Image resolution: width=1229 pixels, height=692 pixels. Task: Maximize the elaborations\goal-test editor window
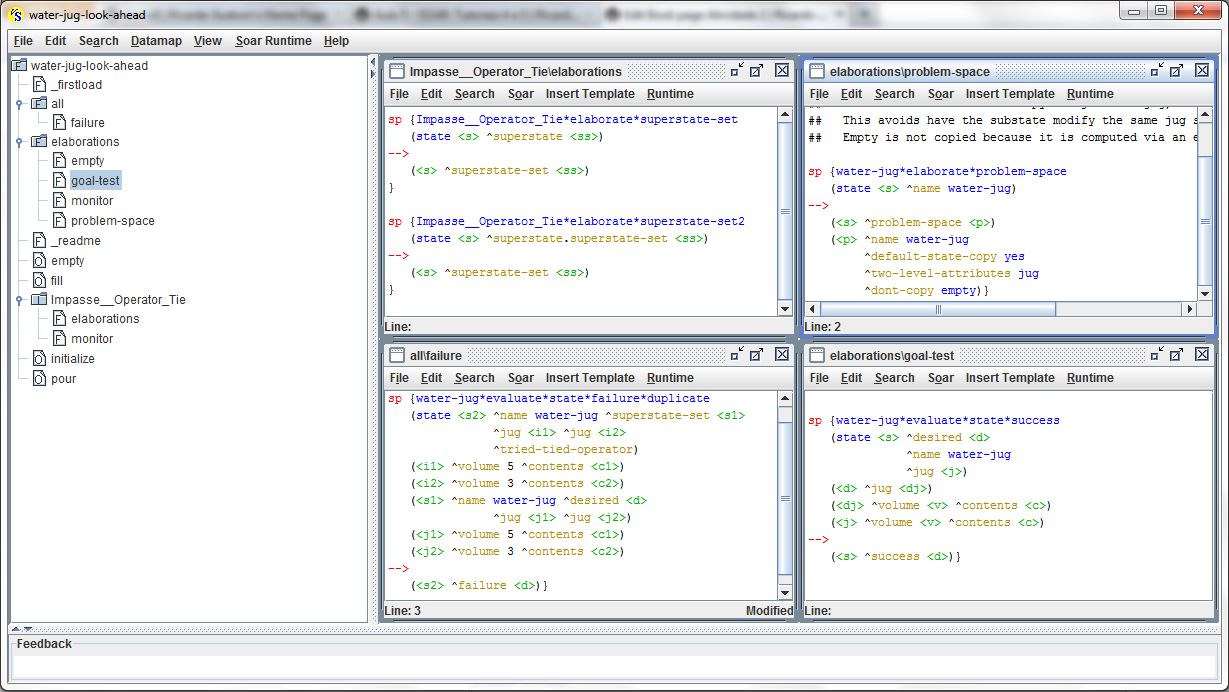(x=1177, y=355)
